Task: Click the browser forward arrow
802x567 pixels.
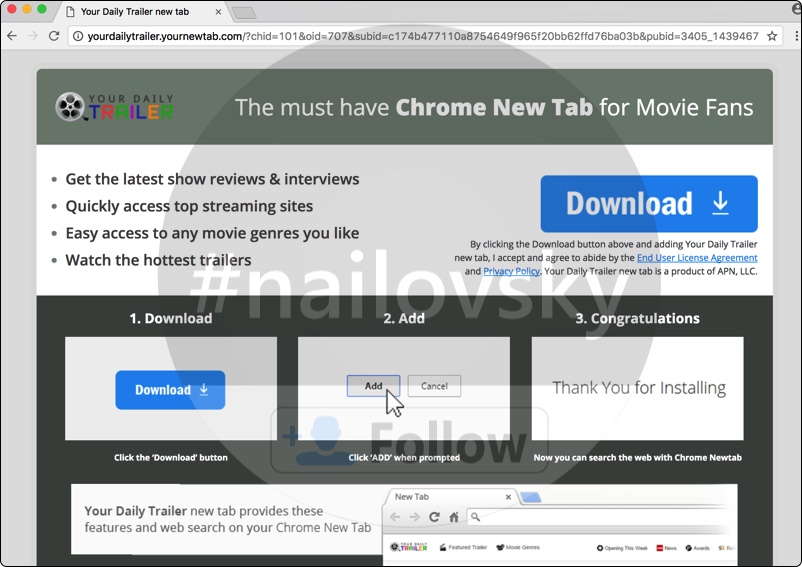Action: [x=33, y=36]
